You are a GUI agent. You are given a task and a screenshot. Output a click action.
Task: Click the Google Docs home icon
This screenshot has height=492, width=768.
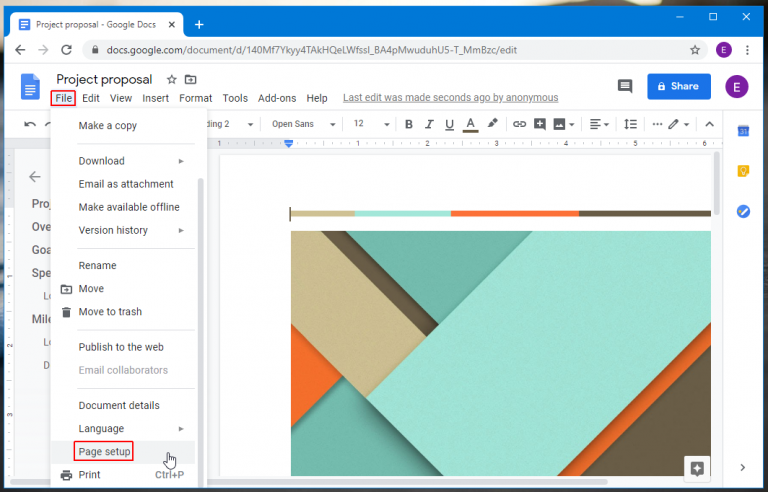[x=30, y=87]
